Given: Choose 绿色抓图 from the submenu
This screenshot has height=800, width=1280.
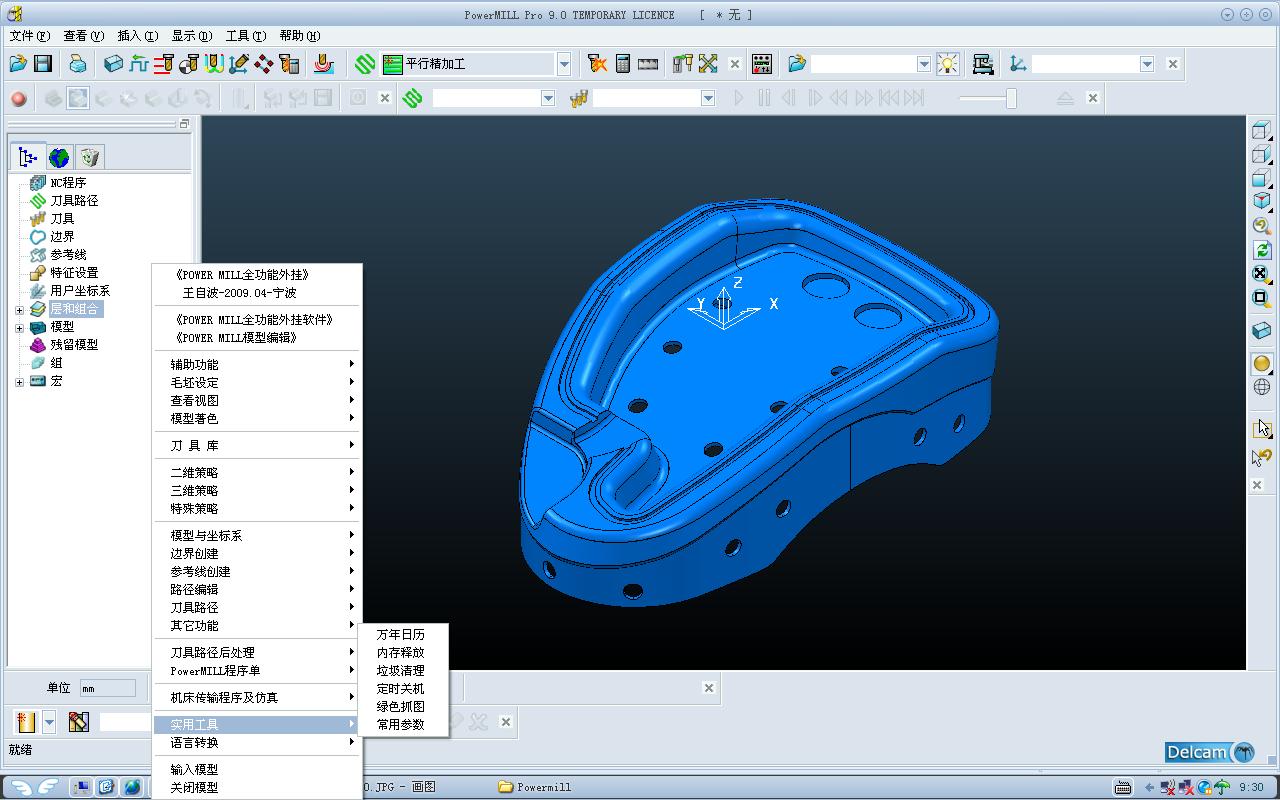Looking at the screenshot, I should coord(401,706).
